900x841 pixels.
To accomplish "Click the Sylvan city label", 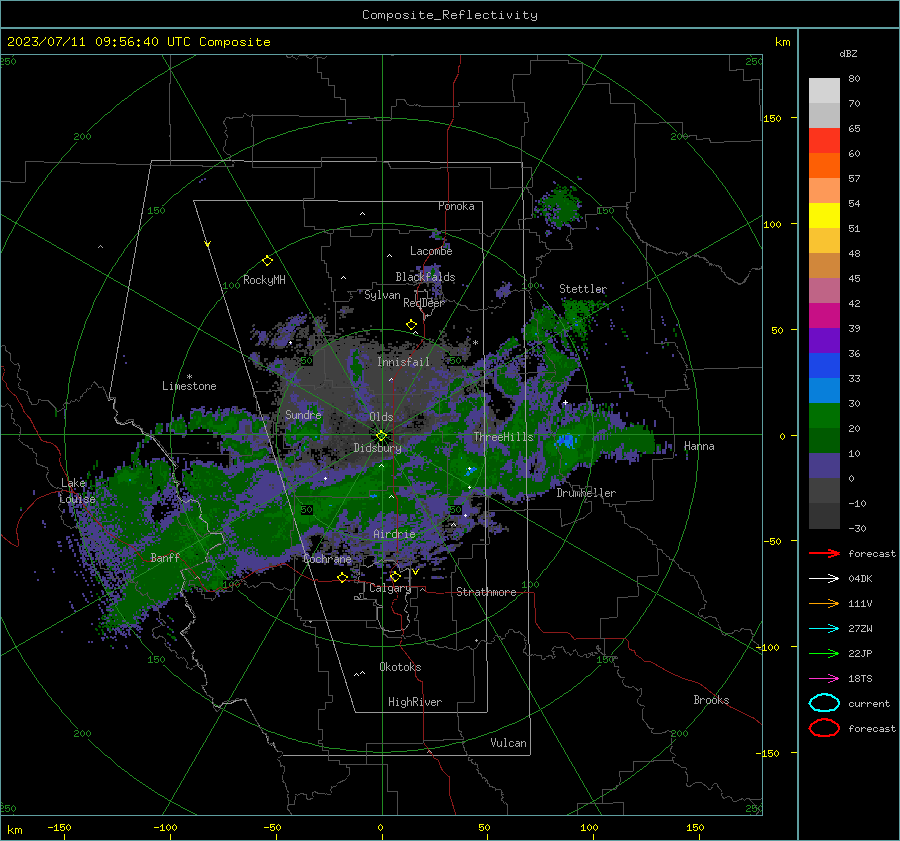I will point(382,295).
